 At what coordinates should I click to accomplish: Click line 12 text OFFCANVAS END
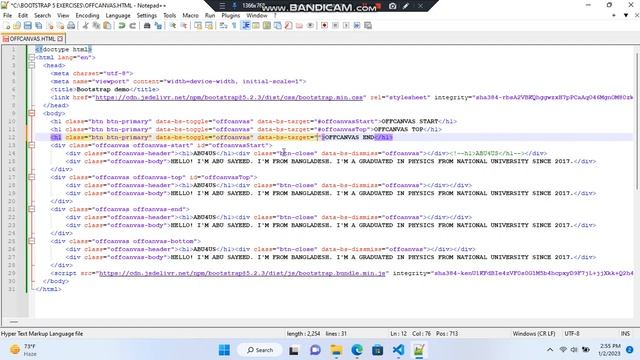[350, 138]
